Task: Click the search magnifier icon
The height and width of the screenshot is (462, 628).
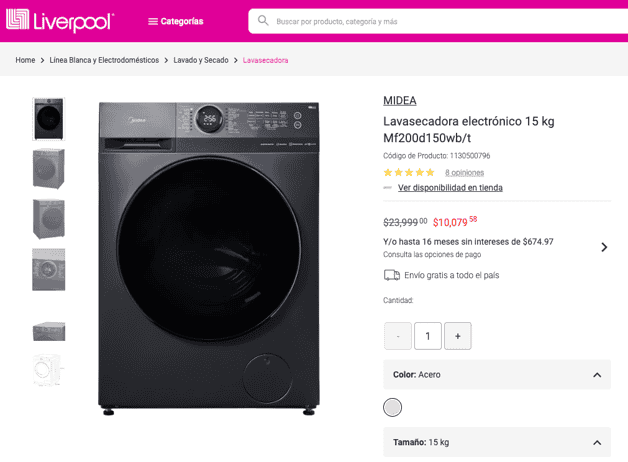Action: click(x=263, y=20)
